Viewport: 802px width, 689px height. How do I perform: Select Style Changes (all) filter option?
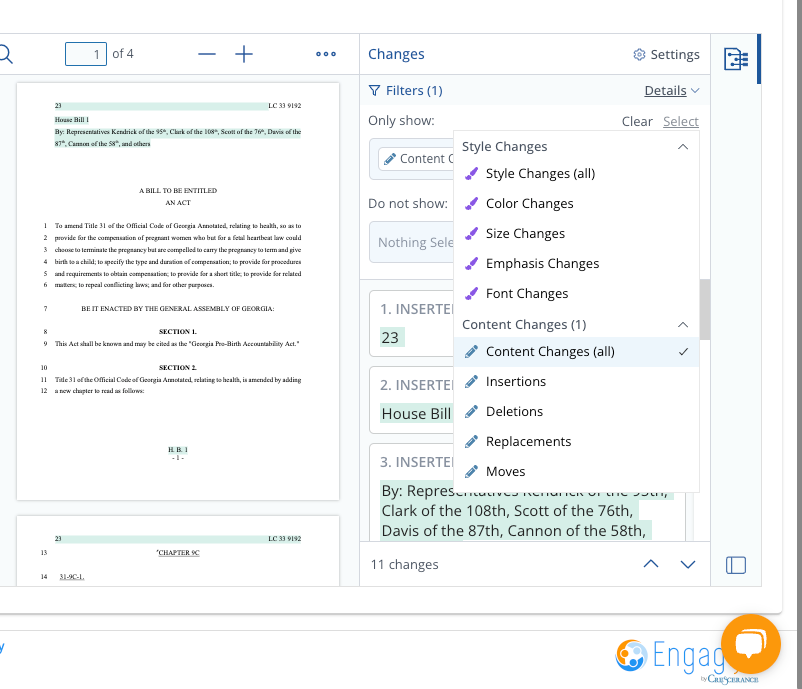point(576,173)
